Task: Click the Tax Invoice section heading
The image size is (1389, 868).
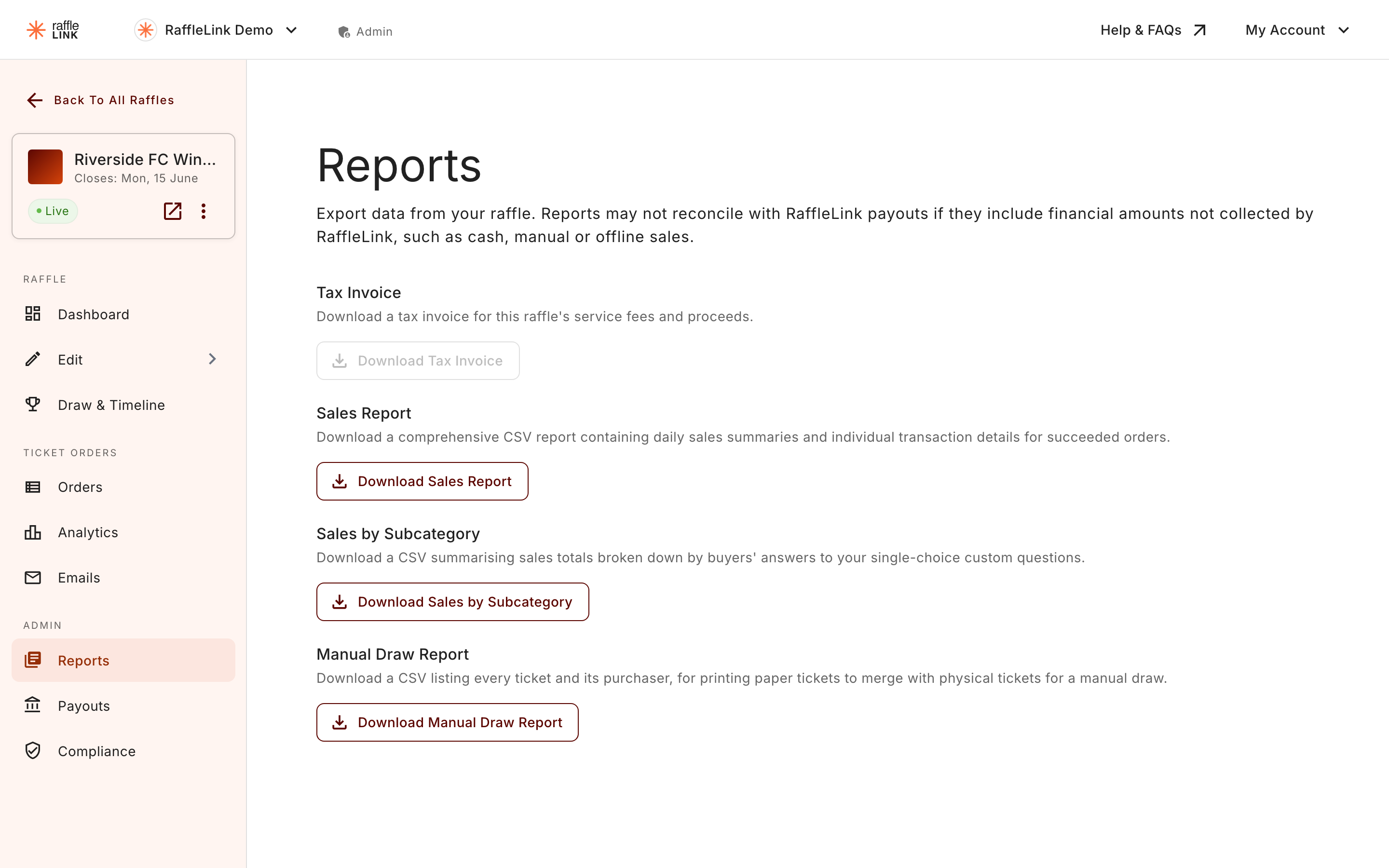Action: [x=359, y=293]
